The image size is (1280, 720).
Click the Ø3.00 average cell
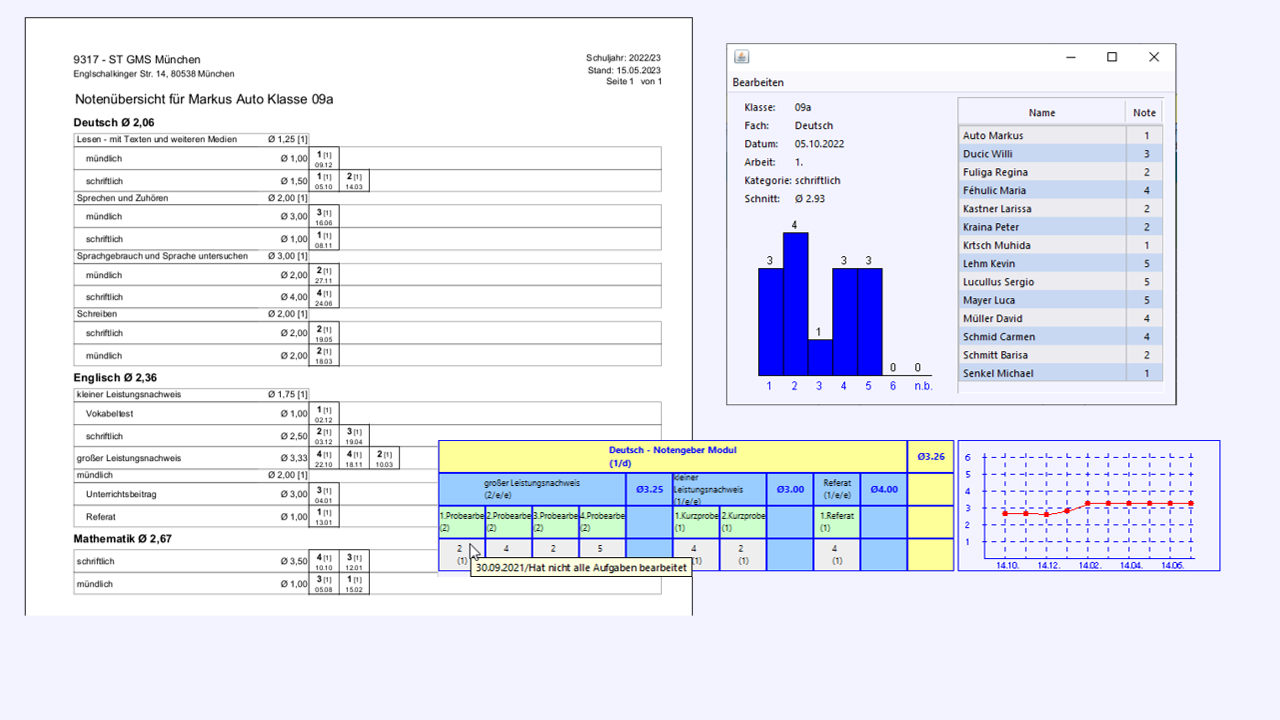(790, 489)
